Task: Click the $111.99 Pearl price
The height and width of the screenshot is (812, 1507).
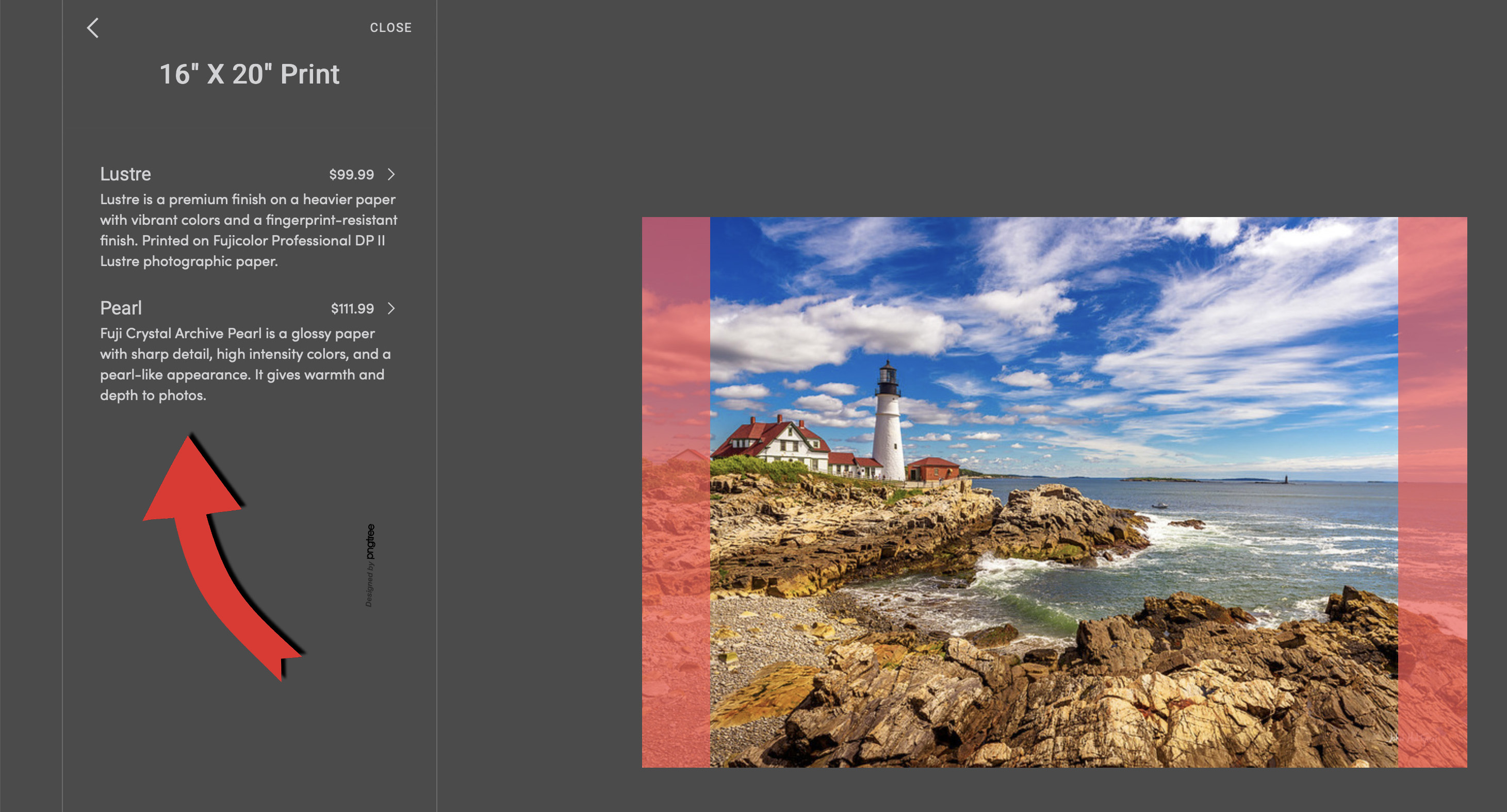Action: click(x=352, y=309)
